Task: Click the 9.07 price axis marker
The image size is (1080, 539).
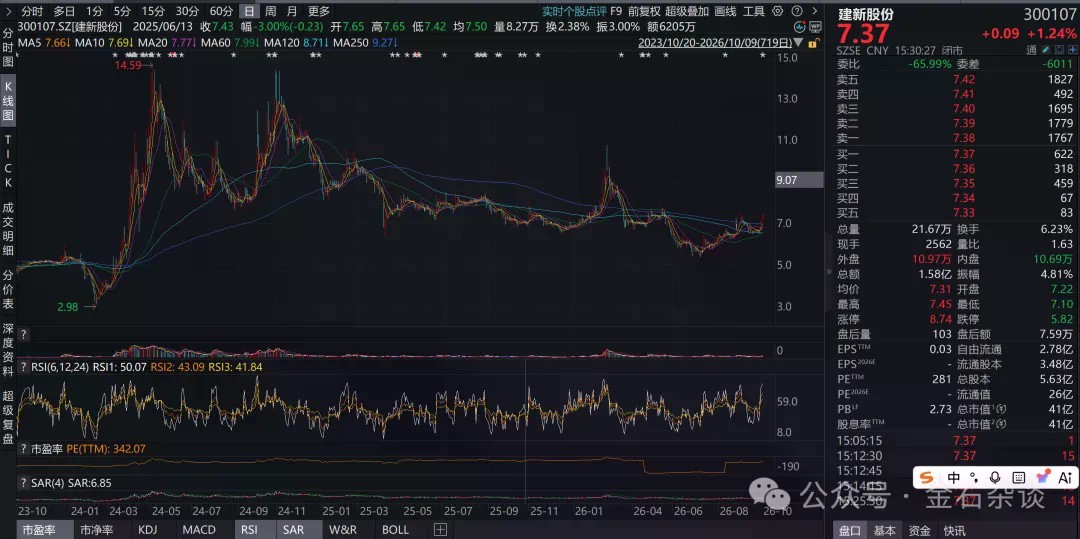Action: [797, 180]
